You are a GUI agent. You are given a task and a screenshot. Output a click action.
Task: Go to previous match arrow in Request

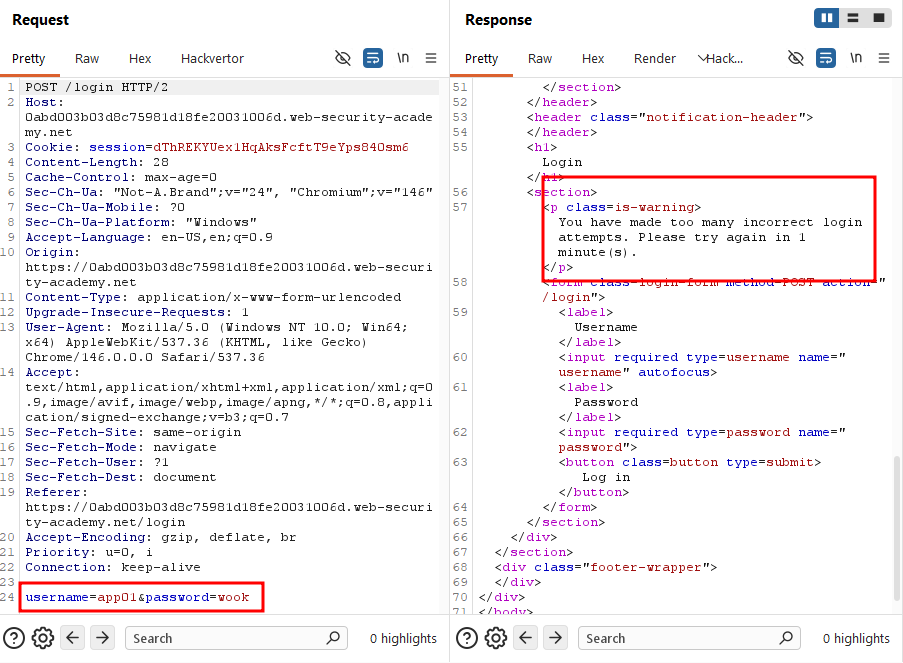click(x=73, y=638)
